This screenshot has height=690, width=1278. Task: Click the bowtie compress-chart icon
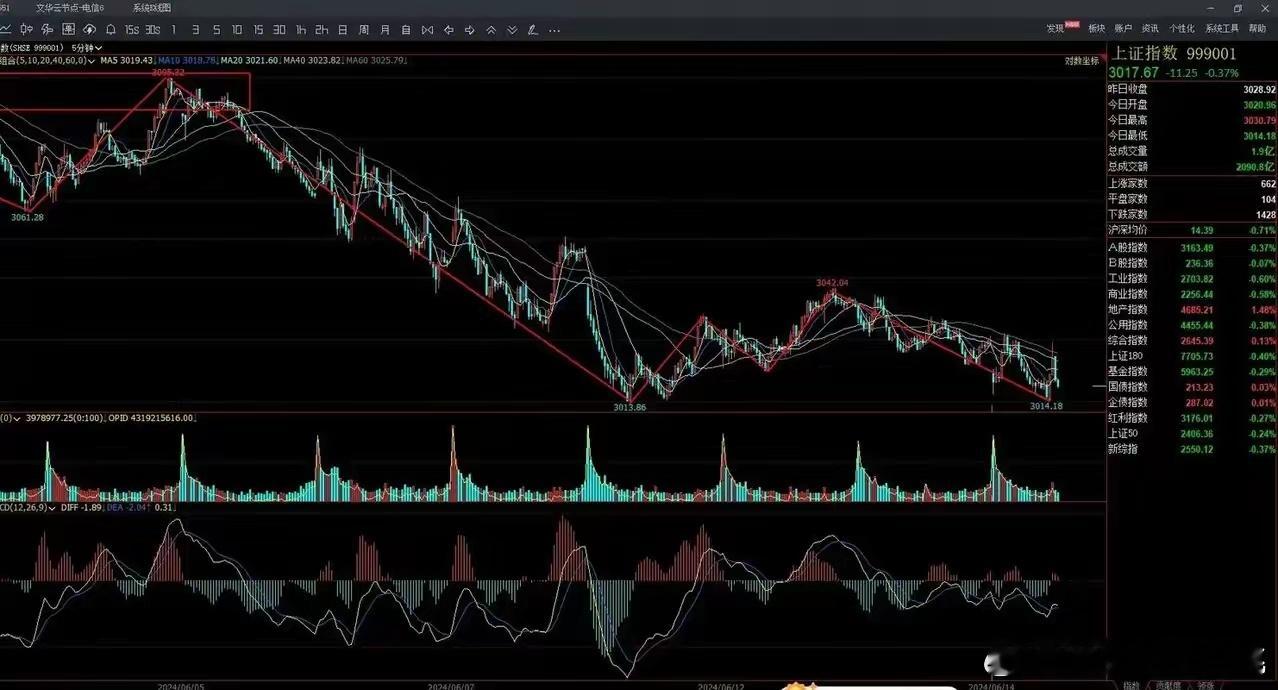tap(426, 30)
